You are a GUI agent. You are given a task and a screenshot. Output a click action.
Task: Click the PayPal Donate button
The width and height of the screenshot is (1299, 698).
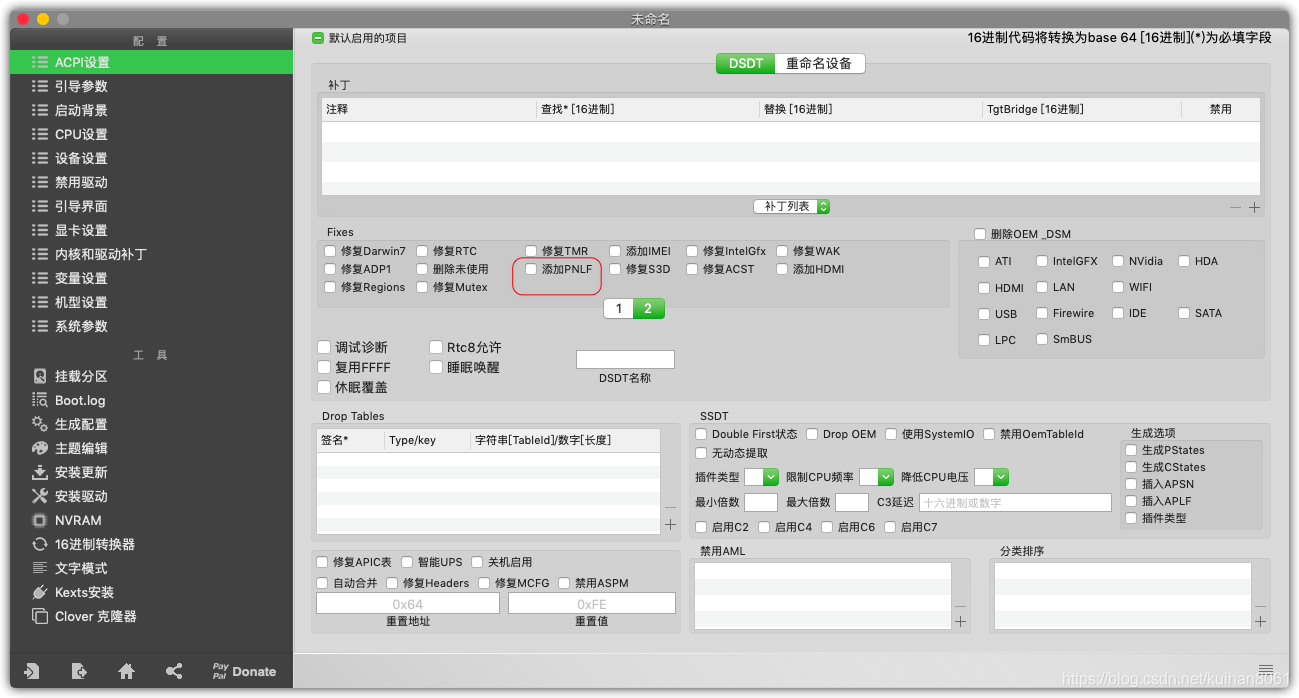[x=244, y=671]
